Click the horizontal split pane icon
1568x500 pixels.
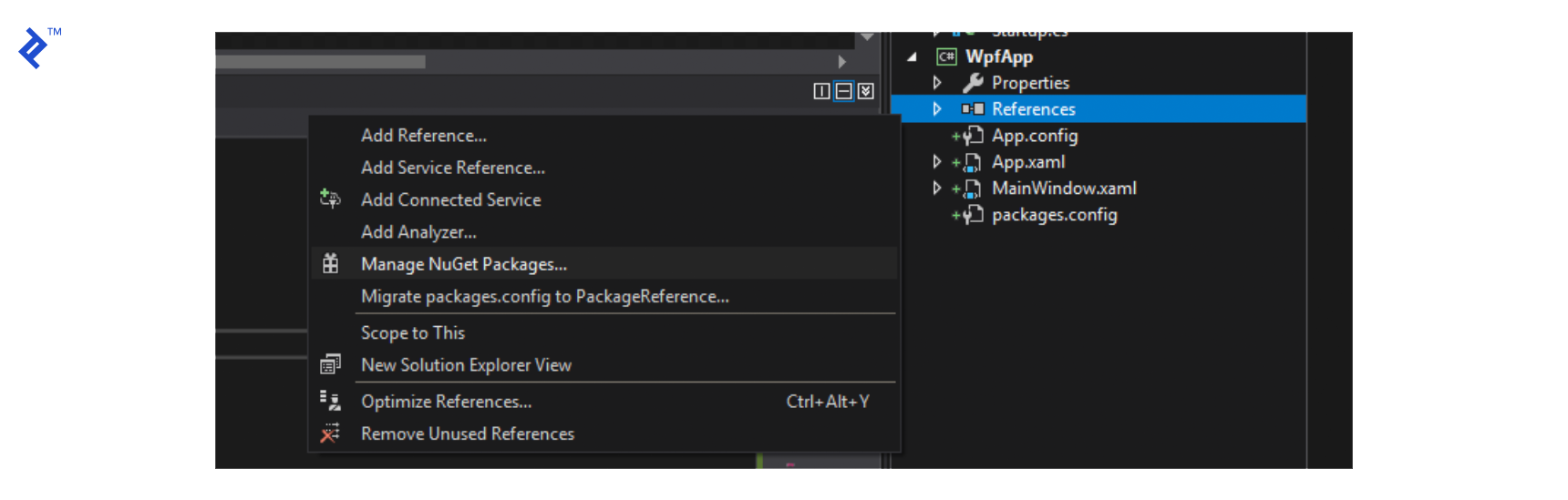844,91
